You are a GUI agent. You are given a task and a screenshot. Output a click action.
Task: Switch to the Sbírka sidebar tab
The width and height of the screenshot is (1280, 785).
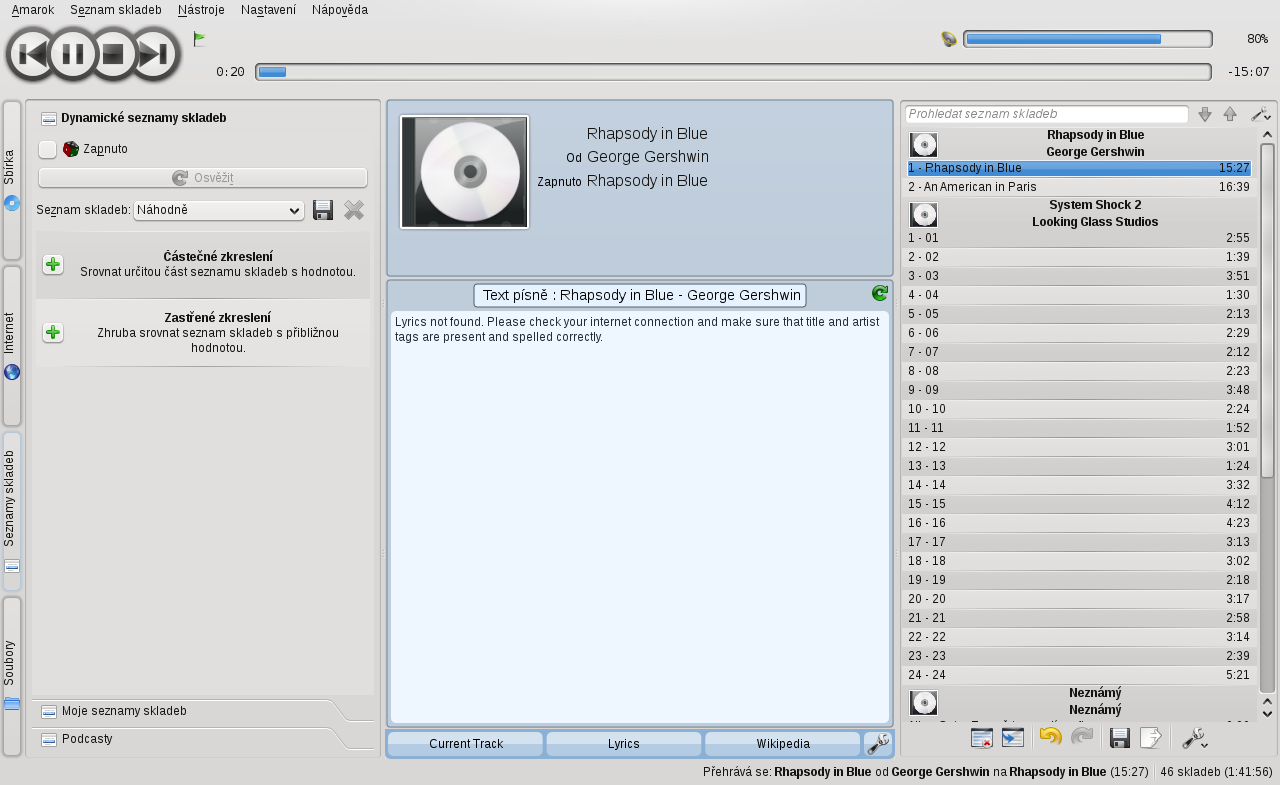pos(12,181)
